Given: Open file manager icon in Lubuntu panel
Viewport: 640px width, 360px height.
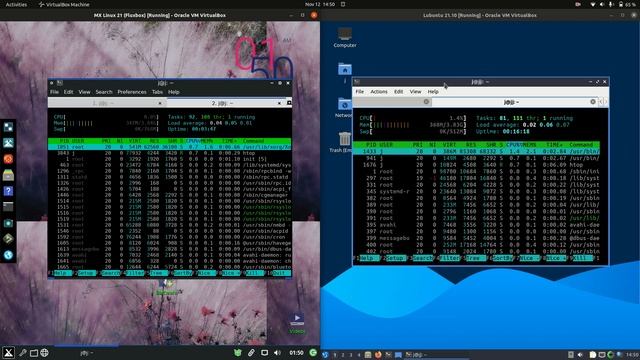Looking at the screenshot, I should click(x=368, y=355).
